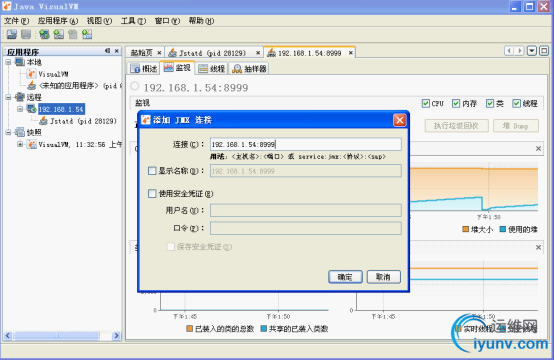
Task: Click the 本地 computer icon in tree
Action: 20,63
